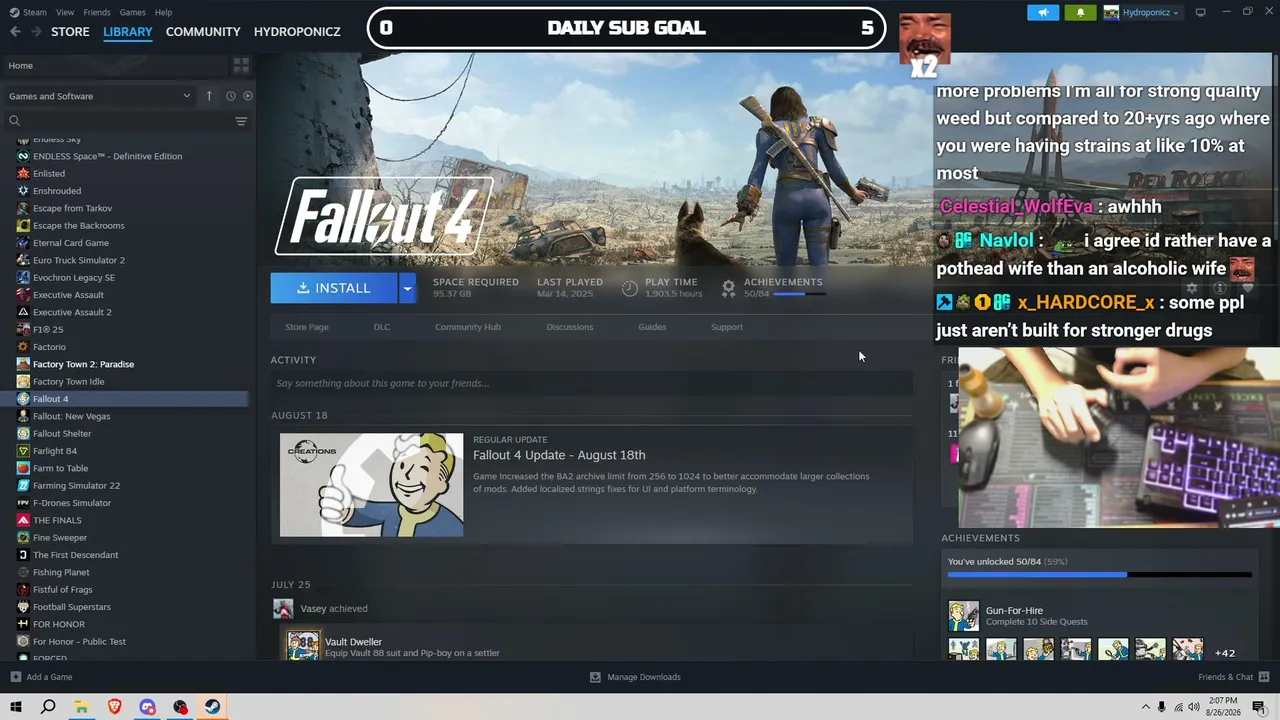Launch File Explorer from taskbar

[81, 707]
